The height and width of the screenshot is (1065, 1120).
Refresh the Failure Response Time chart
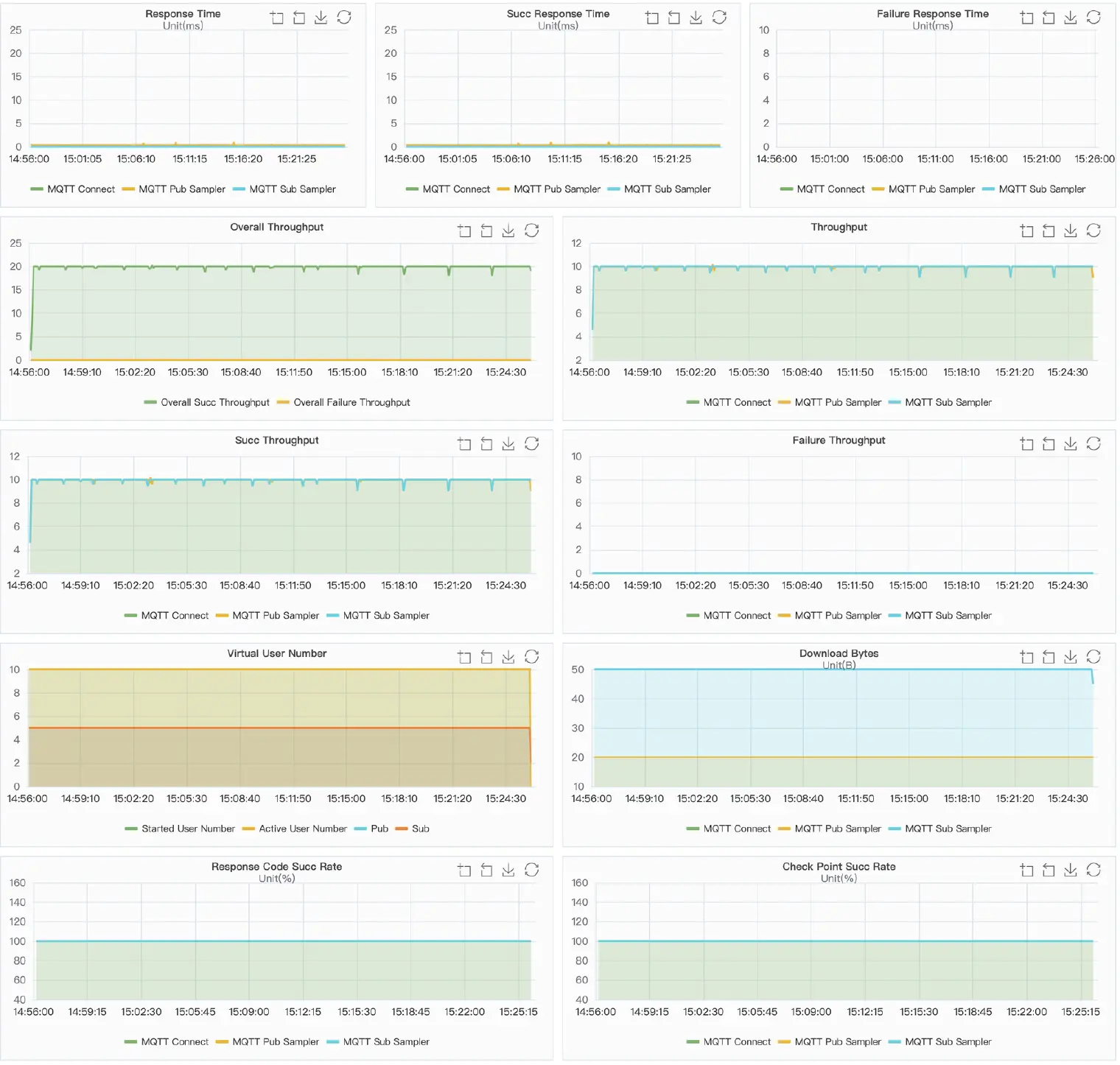click(1094, 18)
